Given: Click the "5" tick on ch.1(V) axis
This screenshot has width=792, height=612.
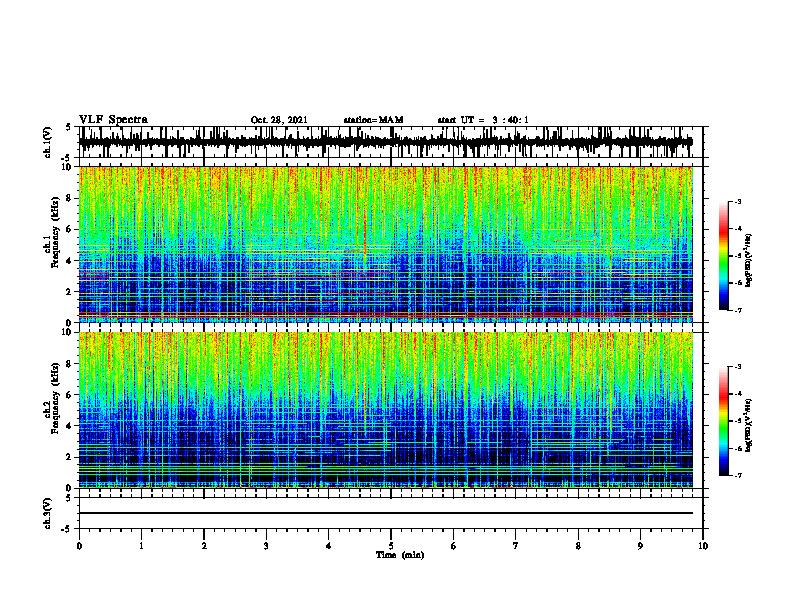Looking at the screenshot, I should coord(70,127).
